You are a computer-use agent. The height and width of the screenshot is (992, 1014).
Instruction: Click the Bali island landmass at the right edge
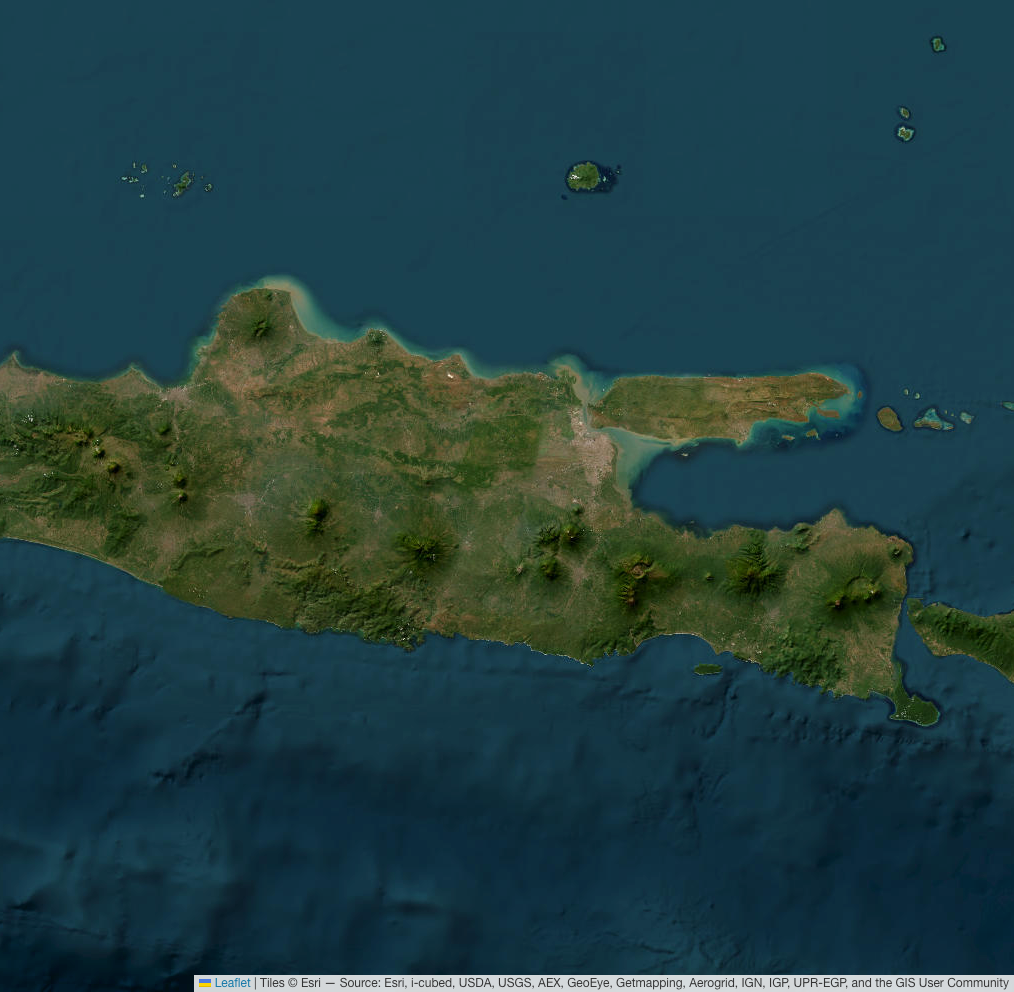click(965, 635)
